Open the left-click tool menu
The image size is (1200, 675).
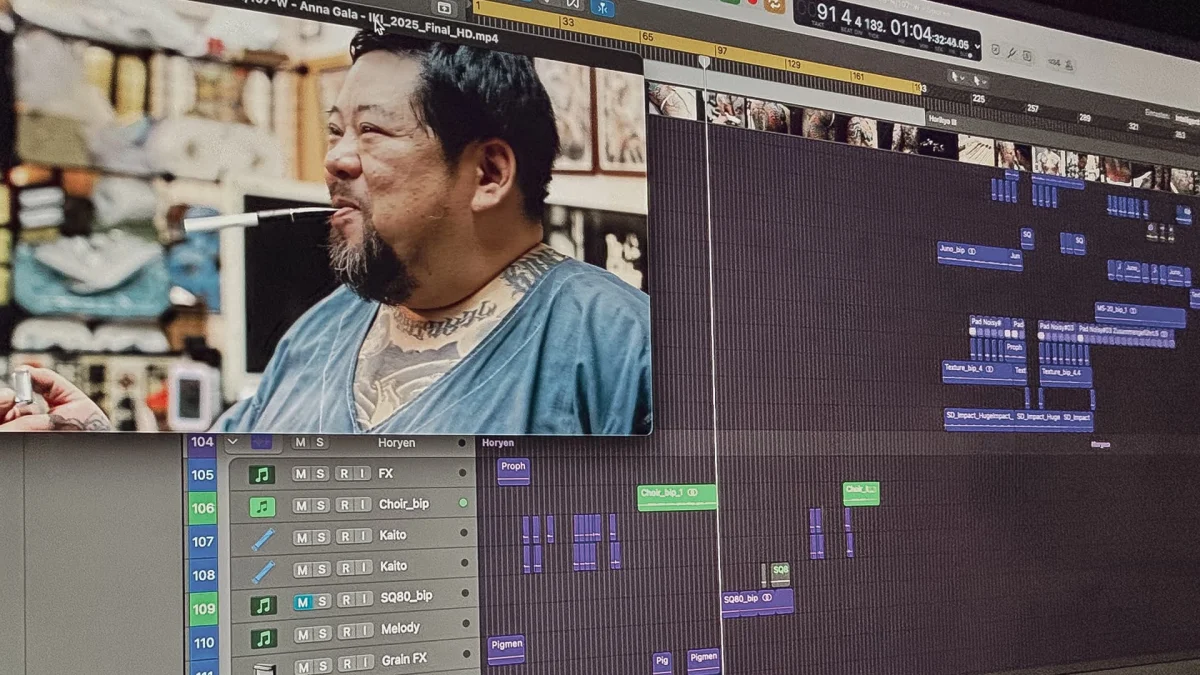(960, 76)
